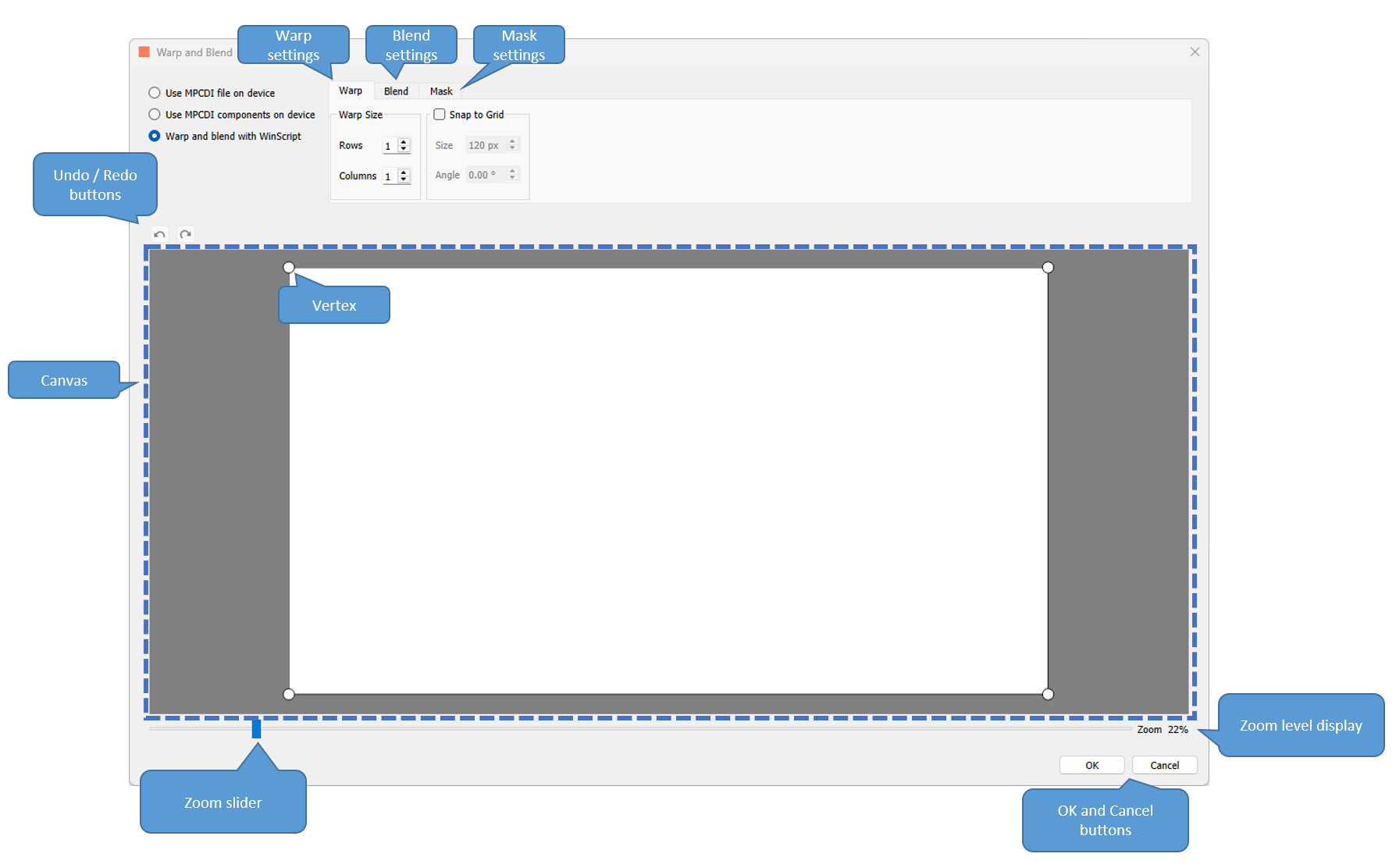Image resolution: width=1396 pixels, height=868 pixels.
Task: Decrease the Columns value with down arrow
Action: pos(404,180)
